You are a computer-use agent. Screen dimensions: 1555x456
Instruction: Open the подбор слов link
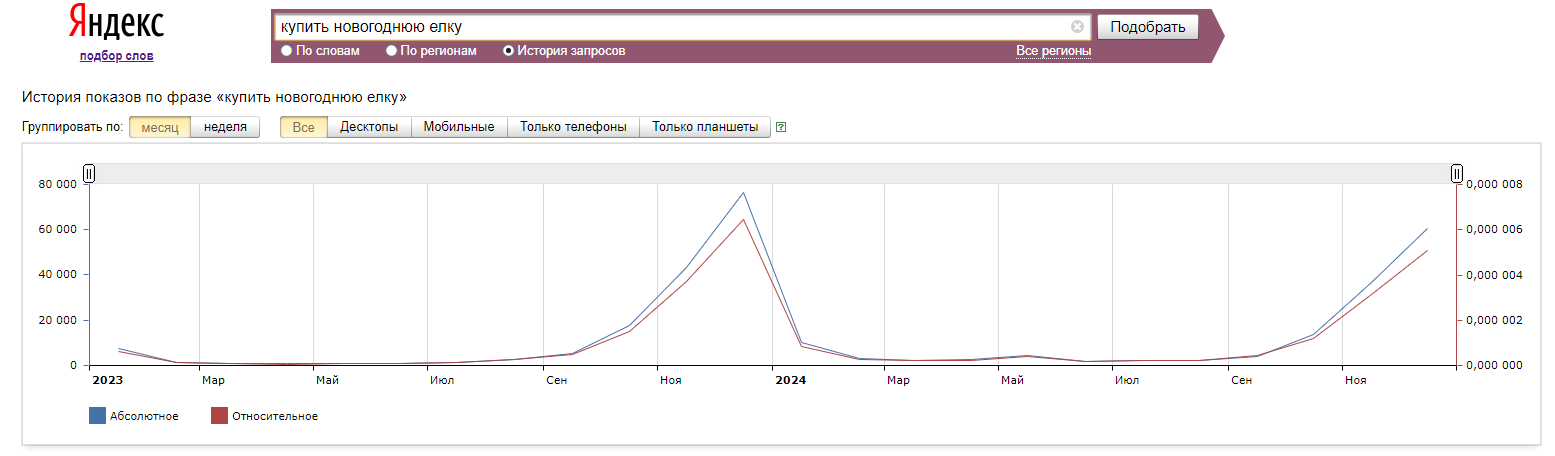116,56
